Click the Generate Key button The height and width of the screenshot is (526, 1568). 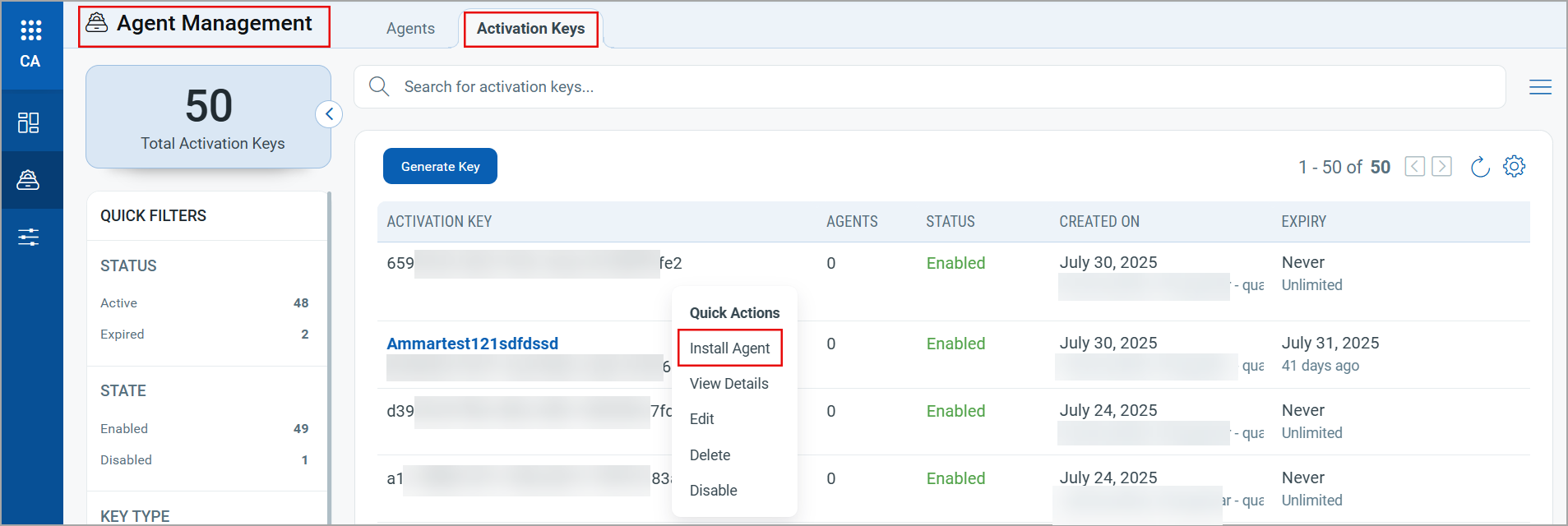tap(440, 167)
